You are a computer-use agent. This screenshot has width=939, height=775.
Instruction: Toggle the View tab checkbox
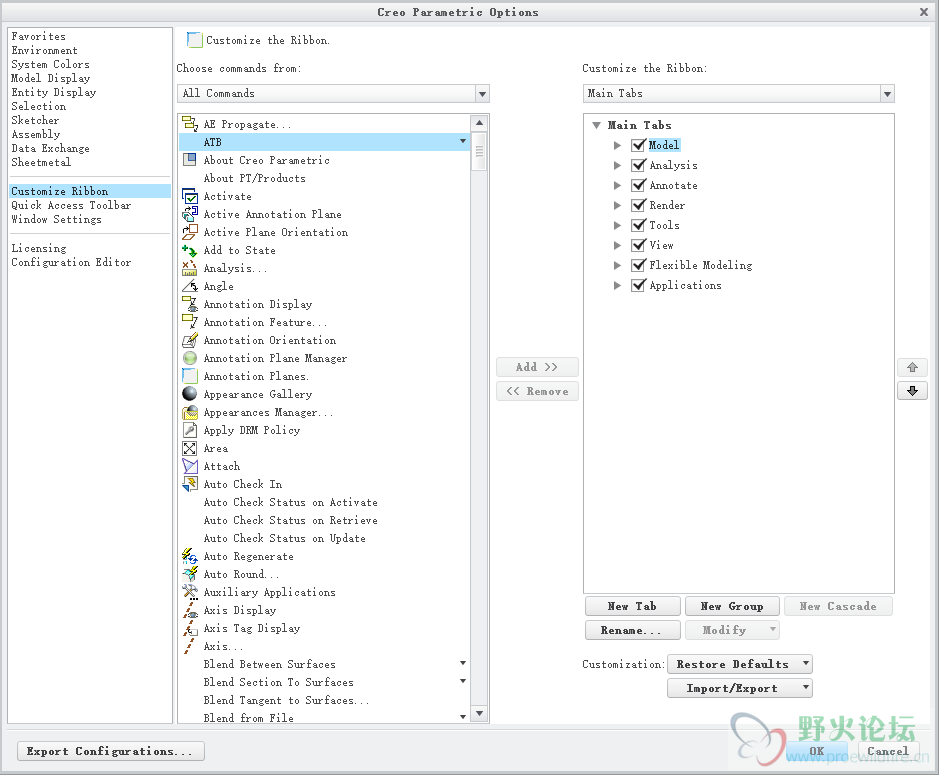pos(638,245)
